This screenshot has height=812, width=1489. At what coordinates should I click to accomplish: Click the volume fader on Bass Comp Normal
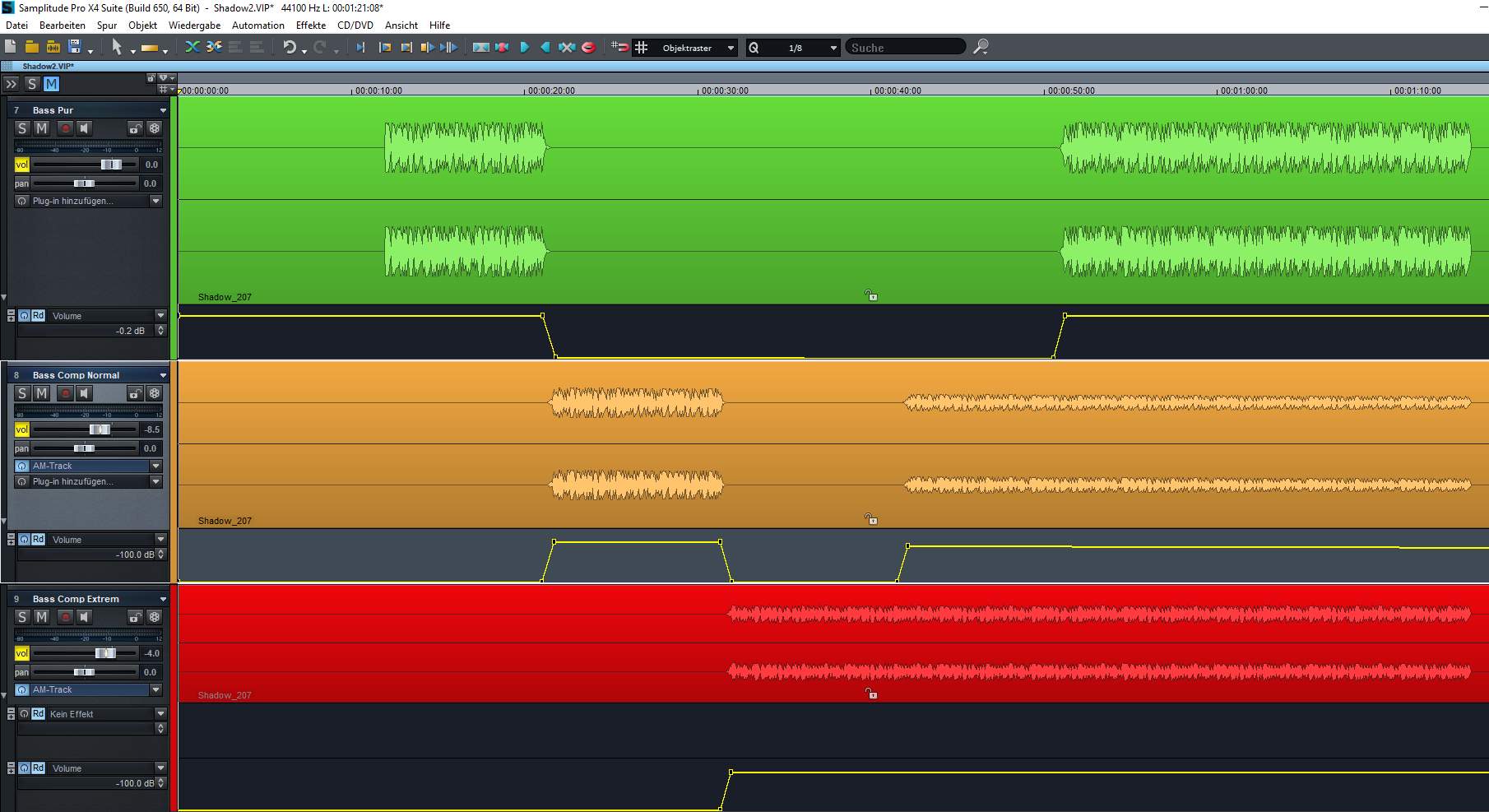point(99,429)
